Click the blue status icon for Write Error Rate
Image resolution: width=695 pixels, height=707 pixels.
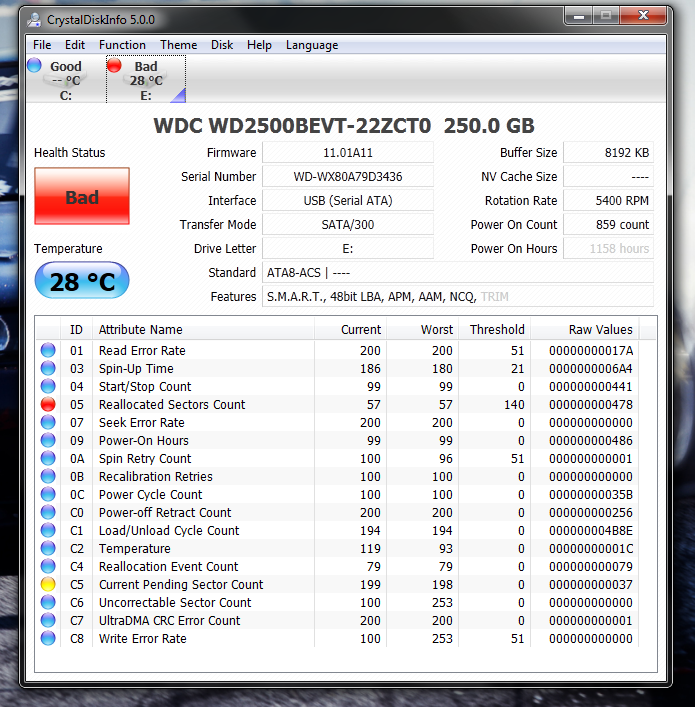point(48,638)
